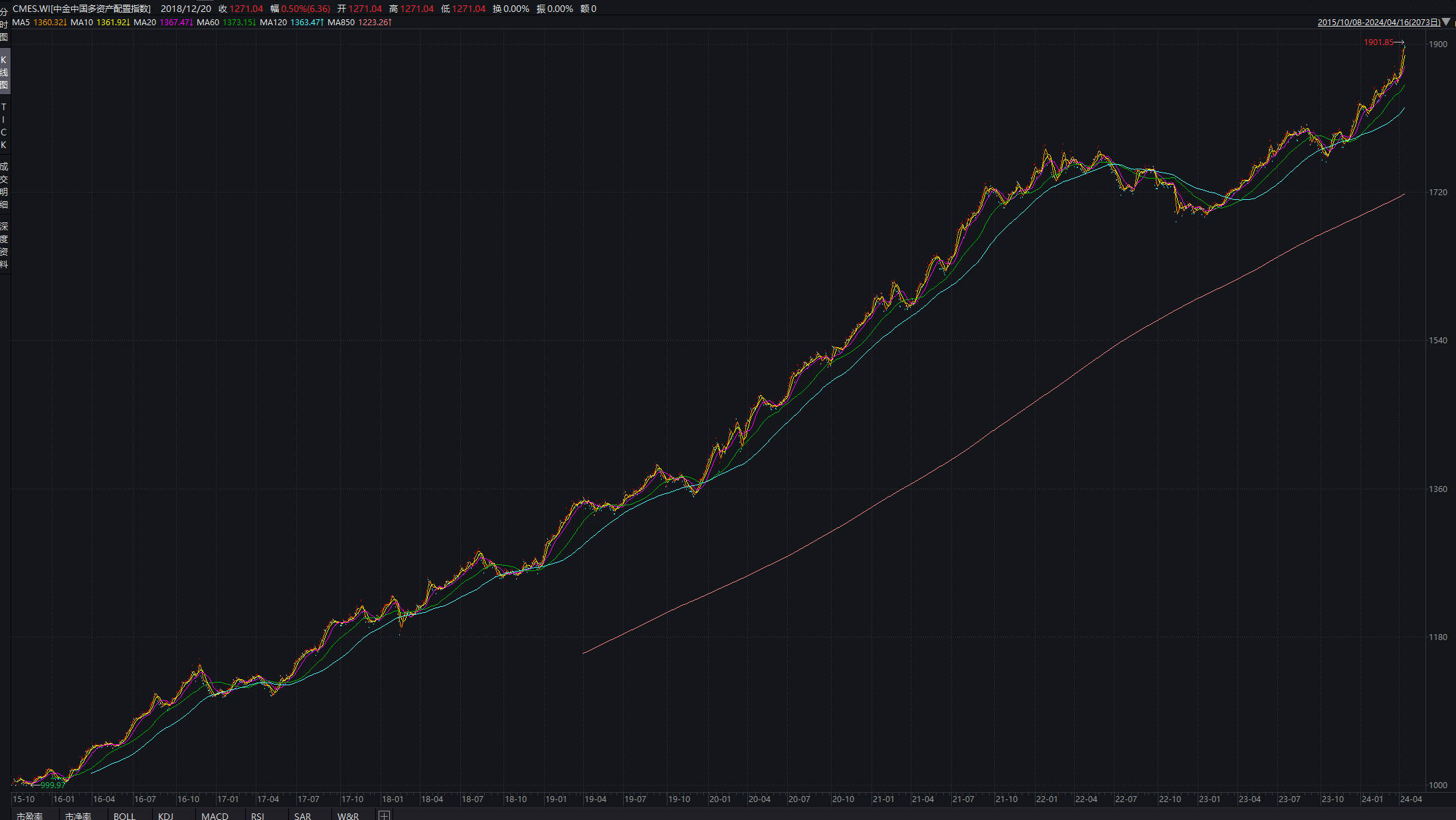
Task: Open the W&R indicator tab
Action: 348,816
